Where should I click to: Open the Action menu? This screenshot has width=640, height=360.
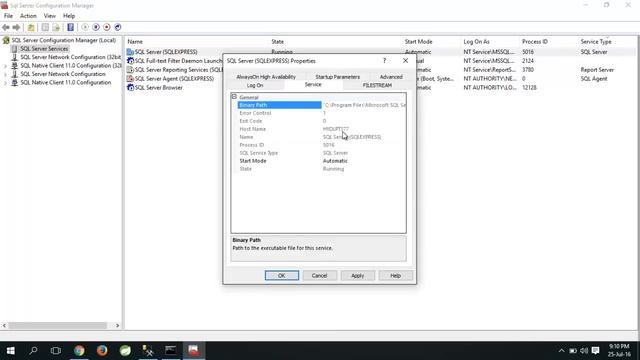28,16
